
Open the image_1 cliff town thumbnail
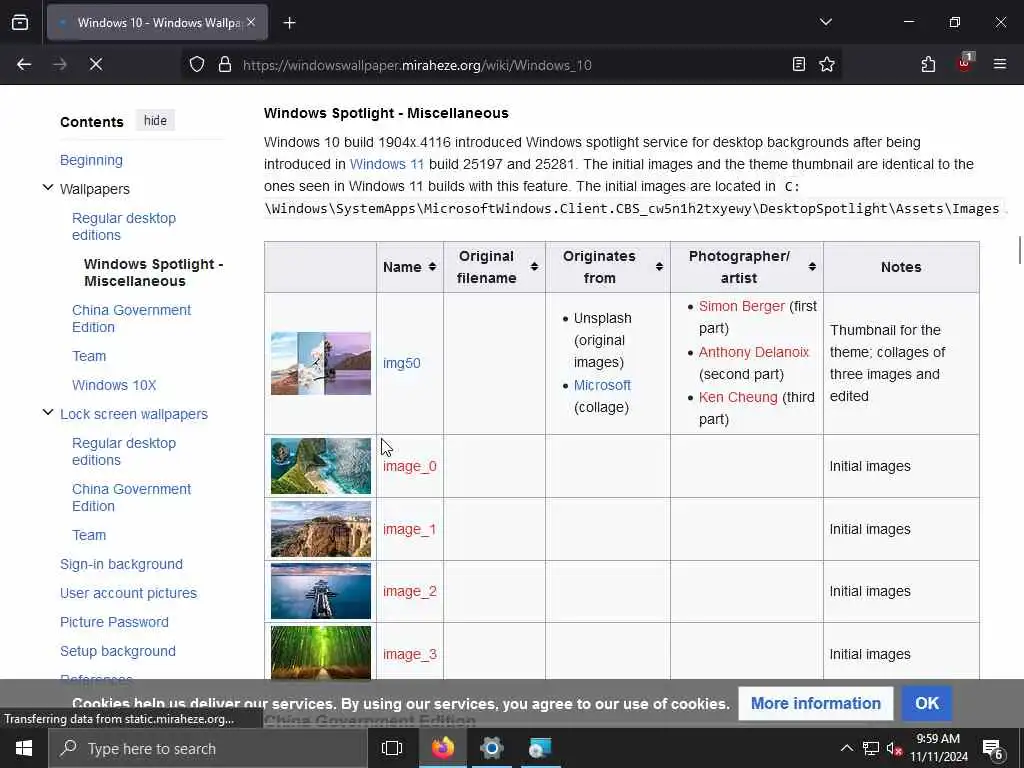[321, 529]
